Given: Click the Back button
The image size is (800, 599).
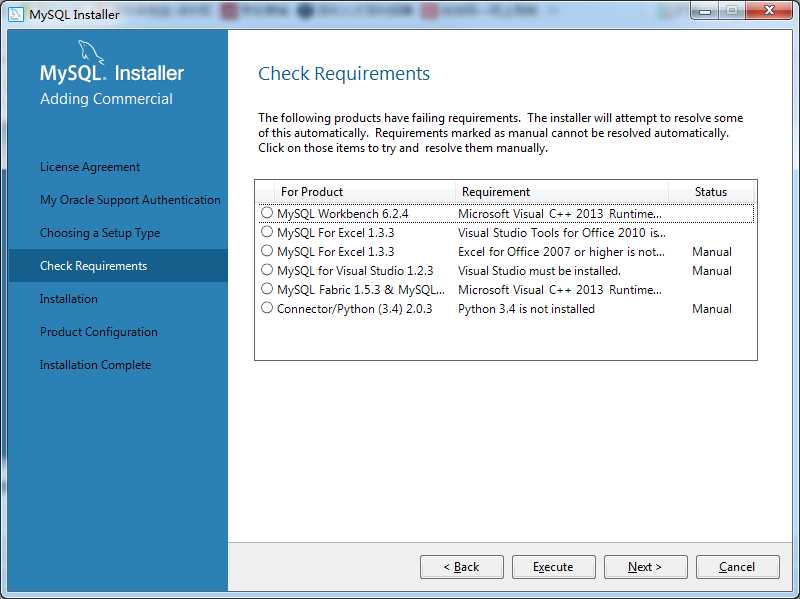Looking at the screenshot, I should (462, 567).
